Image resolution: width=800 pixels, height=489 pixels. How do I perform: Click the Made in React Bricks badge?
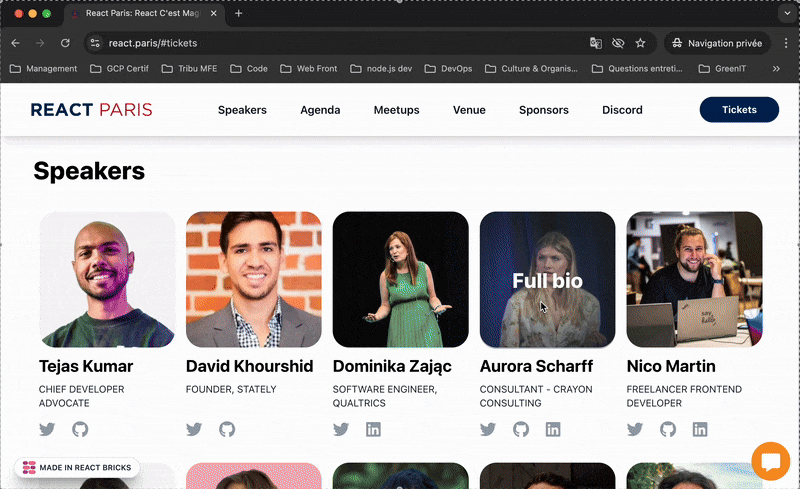(x=77, y=468)
